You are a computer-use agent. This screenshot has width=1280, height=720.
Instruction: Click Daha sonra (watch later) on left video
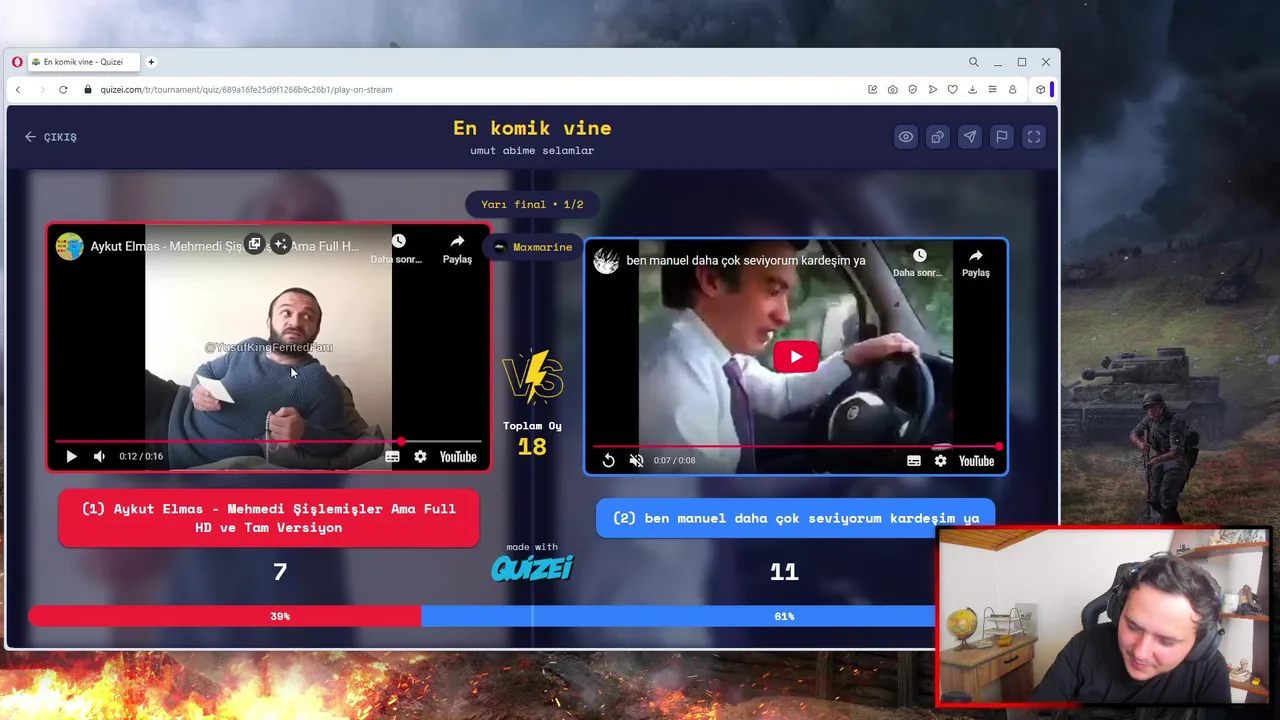coord(398,249)
